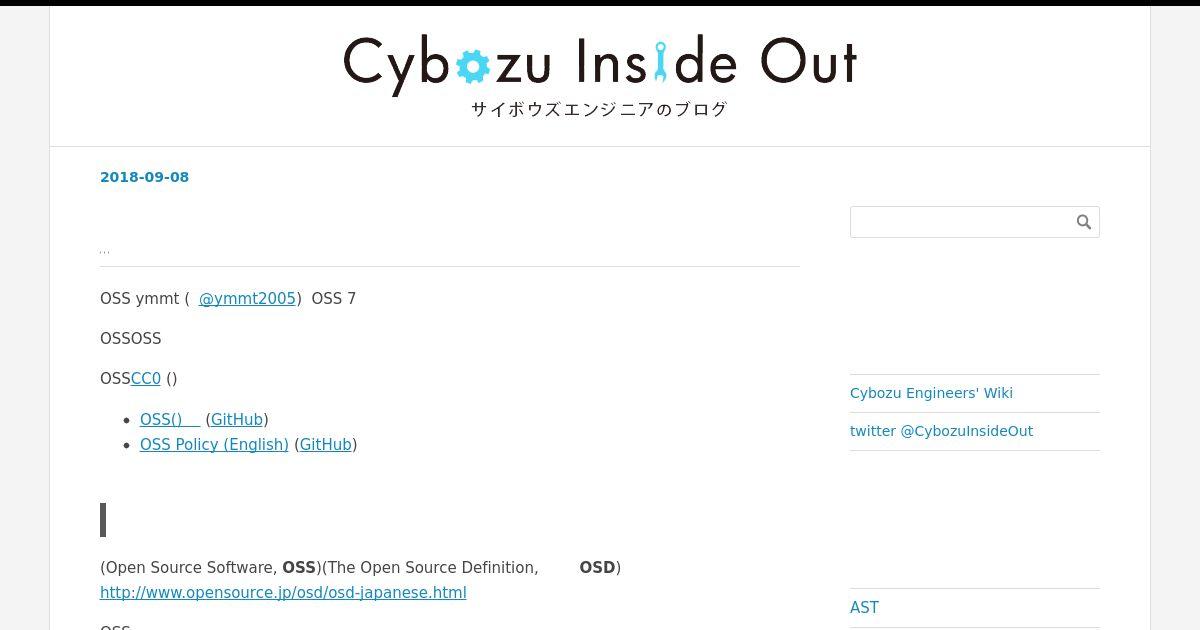Focus the sidebar search input field
1200x630 pixels.
962,222
